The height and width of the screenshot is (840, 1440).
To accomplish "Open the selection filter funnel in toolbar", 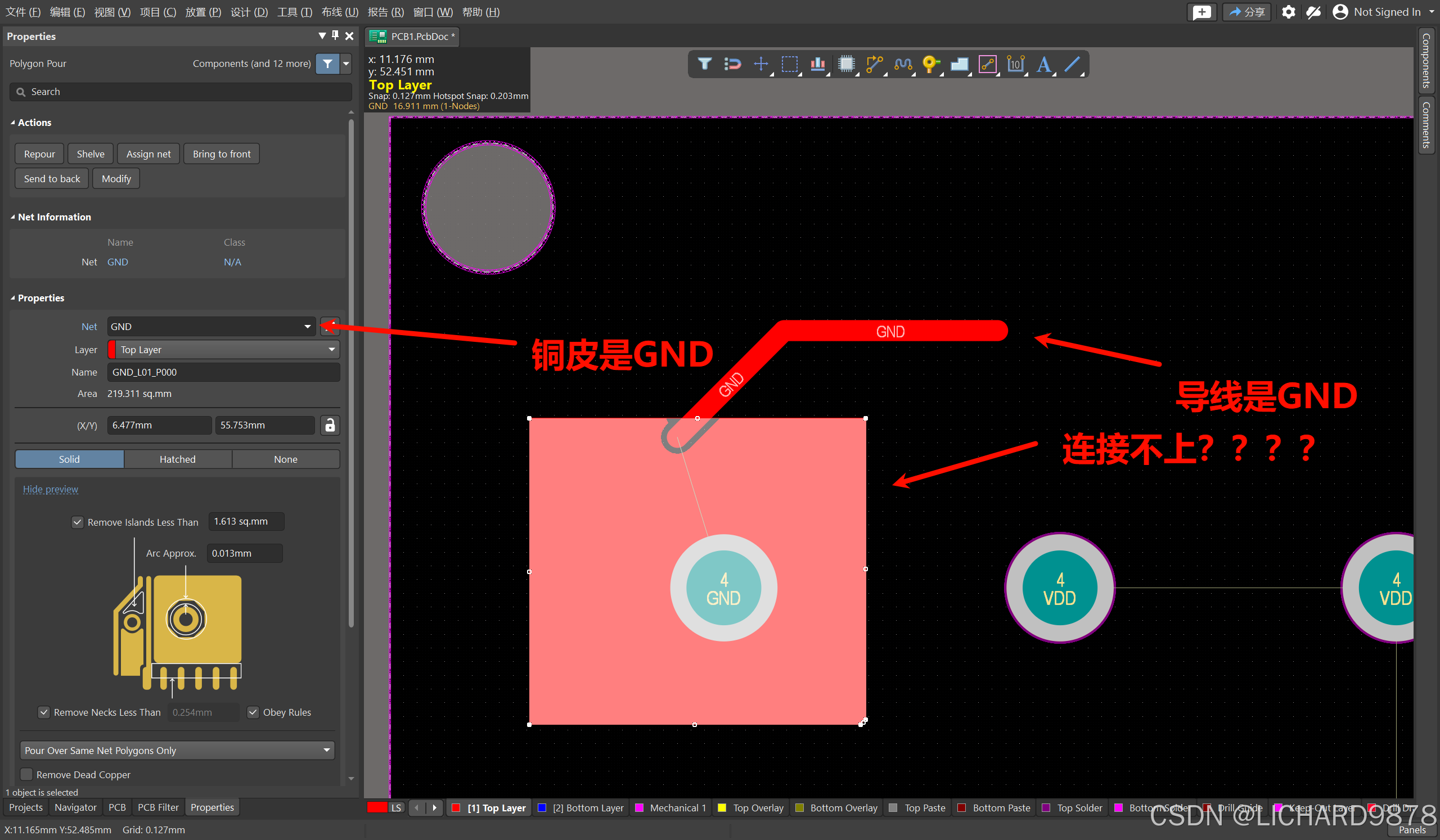I will click(x=704, y=64).
